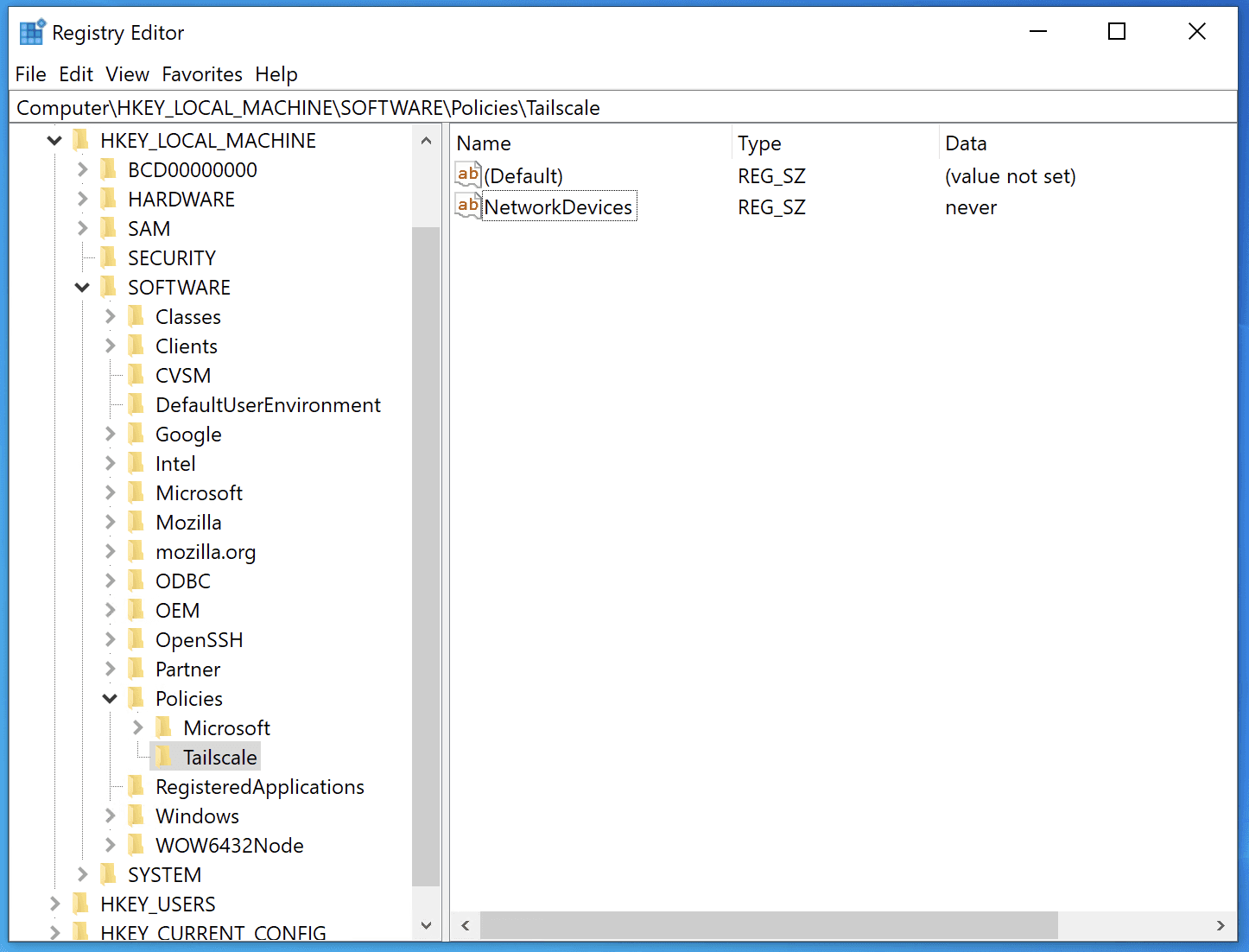Expand HKEY_USERS in the tree
This screenshot has height=952, width=1249.
pos(54,904)
